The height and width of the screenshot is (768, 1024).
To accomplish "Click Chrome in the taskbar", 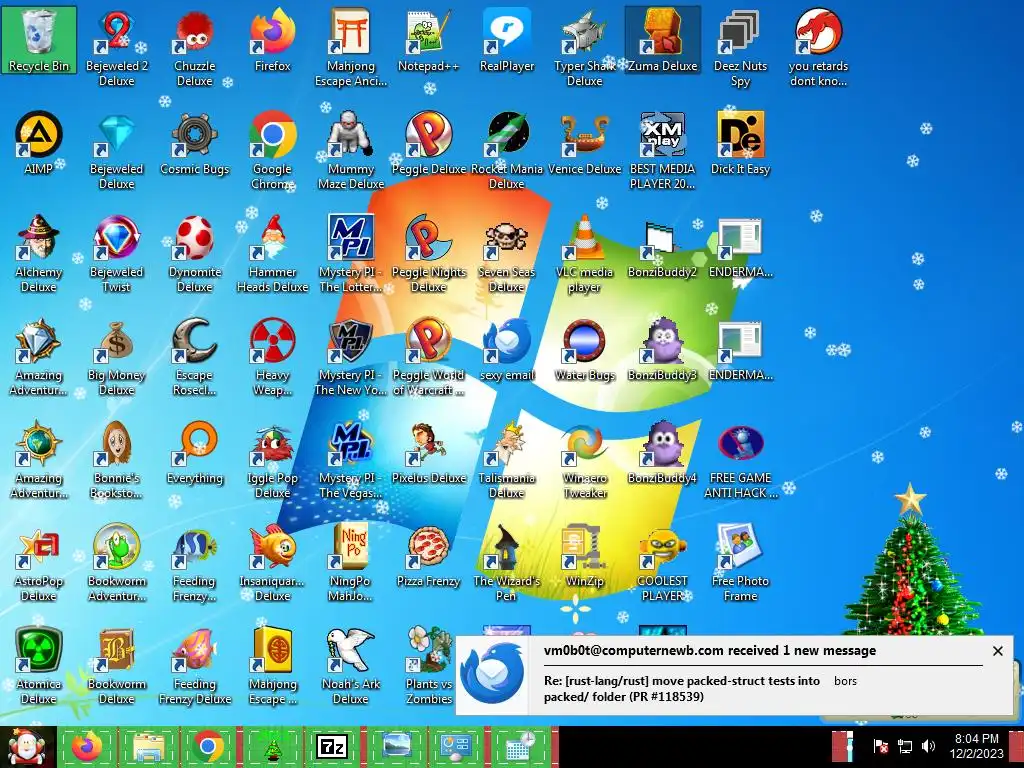I will coord(208,747).
